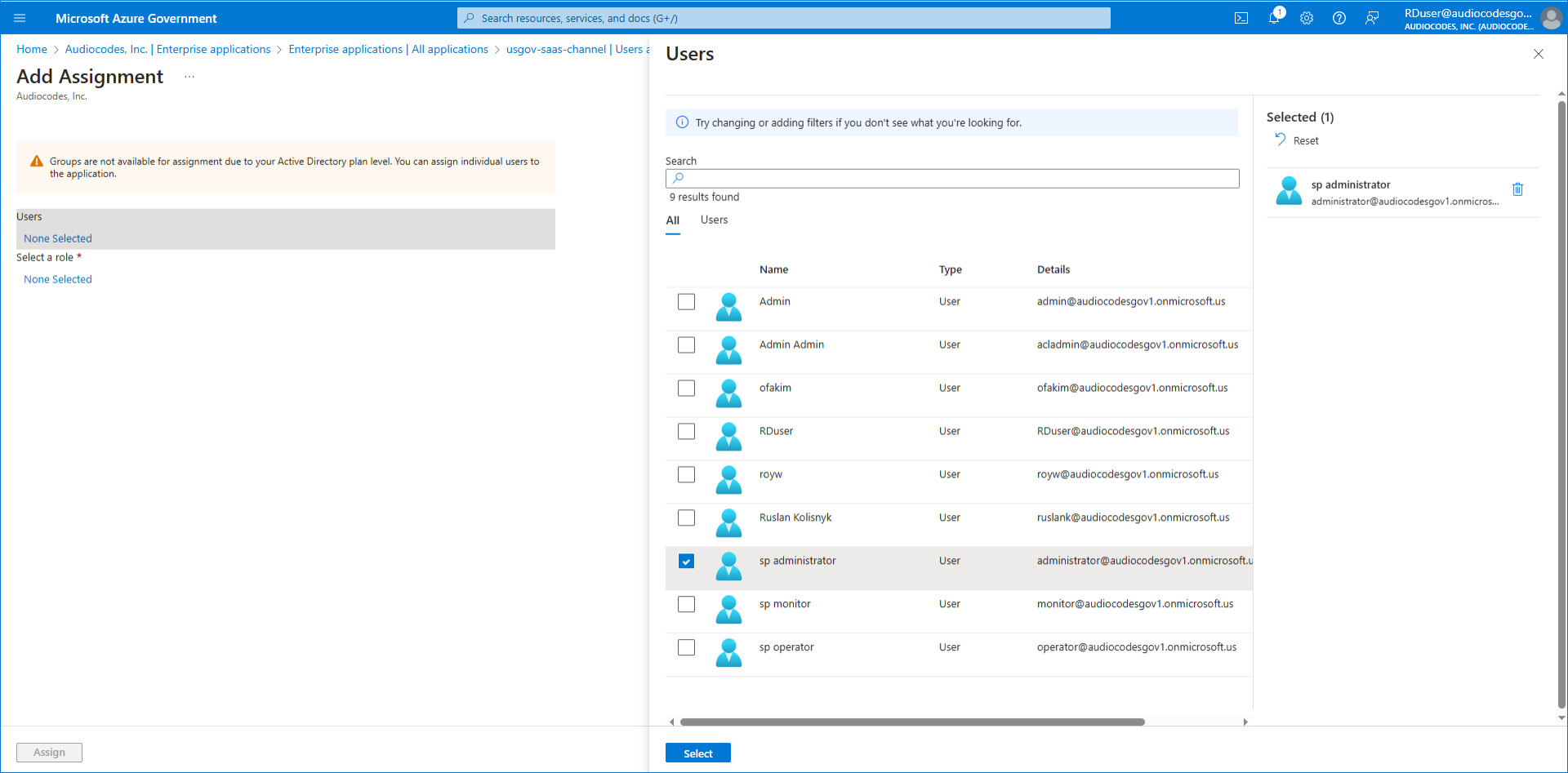Viewport: 1568px width, 773px height.
Task: Open the notifications bell
Action: pos(1273,18)
